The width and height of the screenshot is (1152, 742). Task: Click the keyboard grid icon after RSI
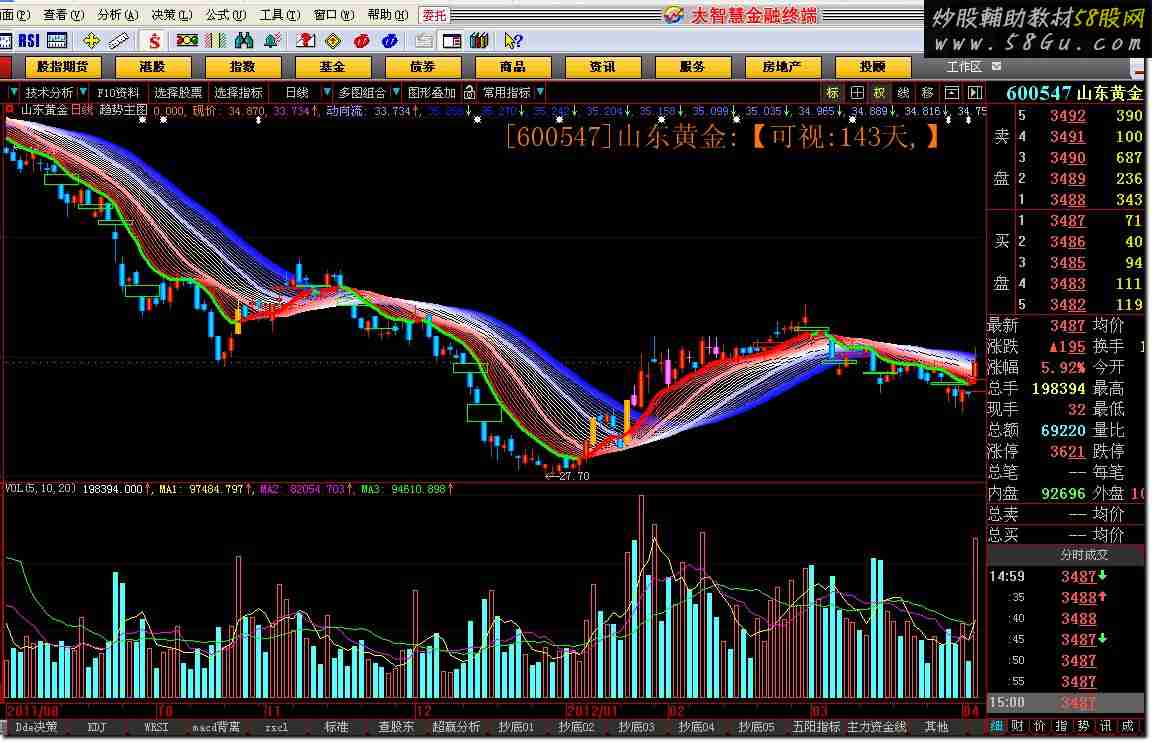click(x=57, y=40)
